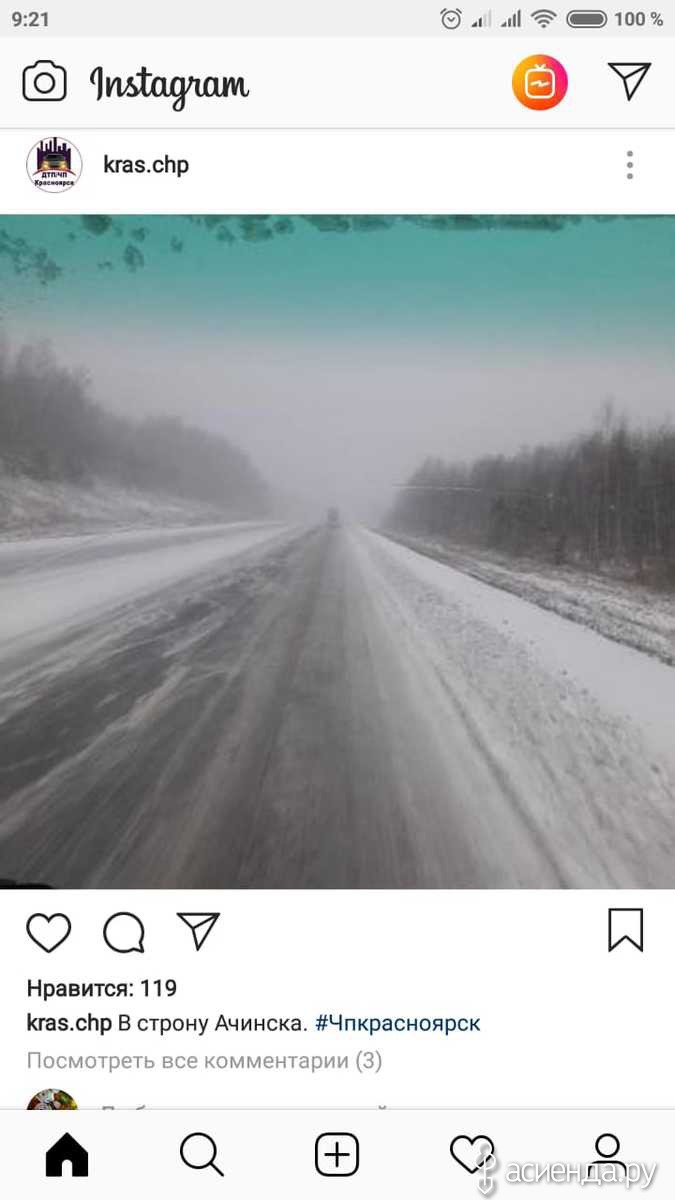Tap the Instagram logo text
This screenshot has width=675, height=1200.
pos(169,85)
